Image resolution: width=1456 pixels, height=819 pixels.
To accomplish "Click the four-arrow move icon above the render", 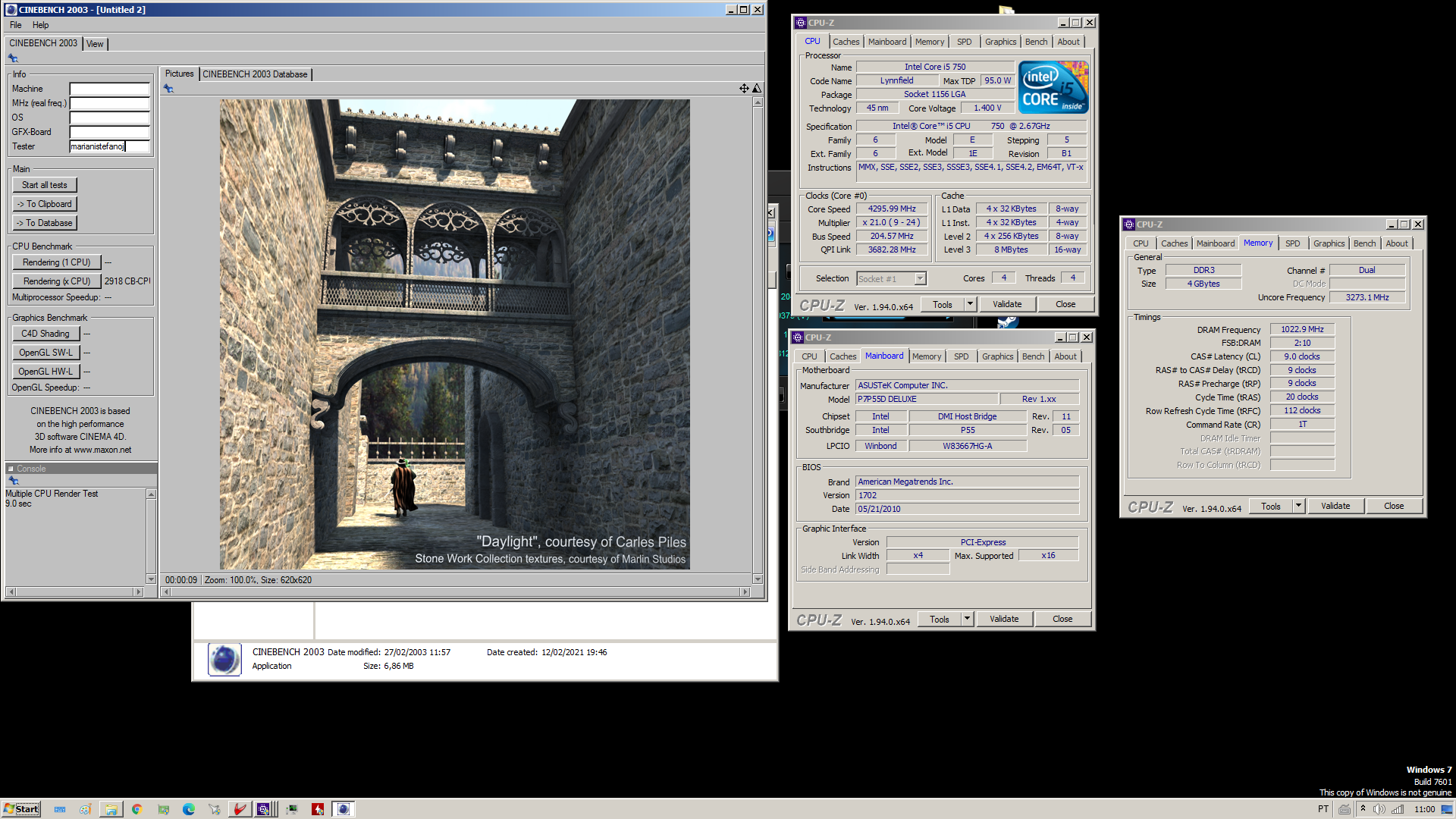I will (x=744, y=89).
